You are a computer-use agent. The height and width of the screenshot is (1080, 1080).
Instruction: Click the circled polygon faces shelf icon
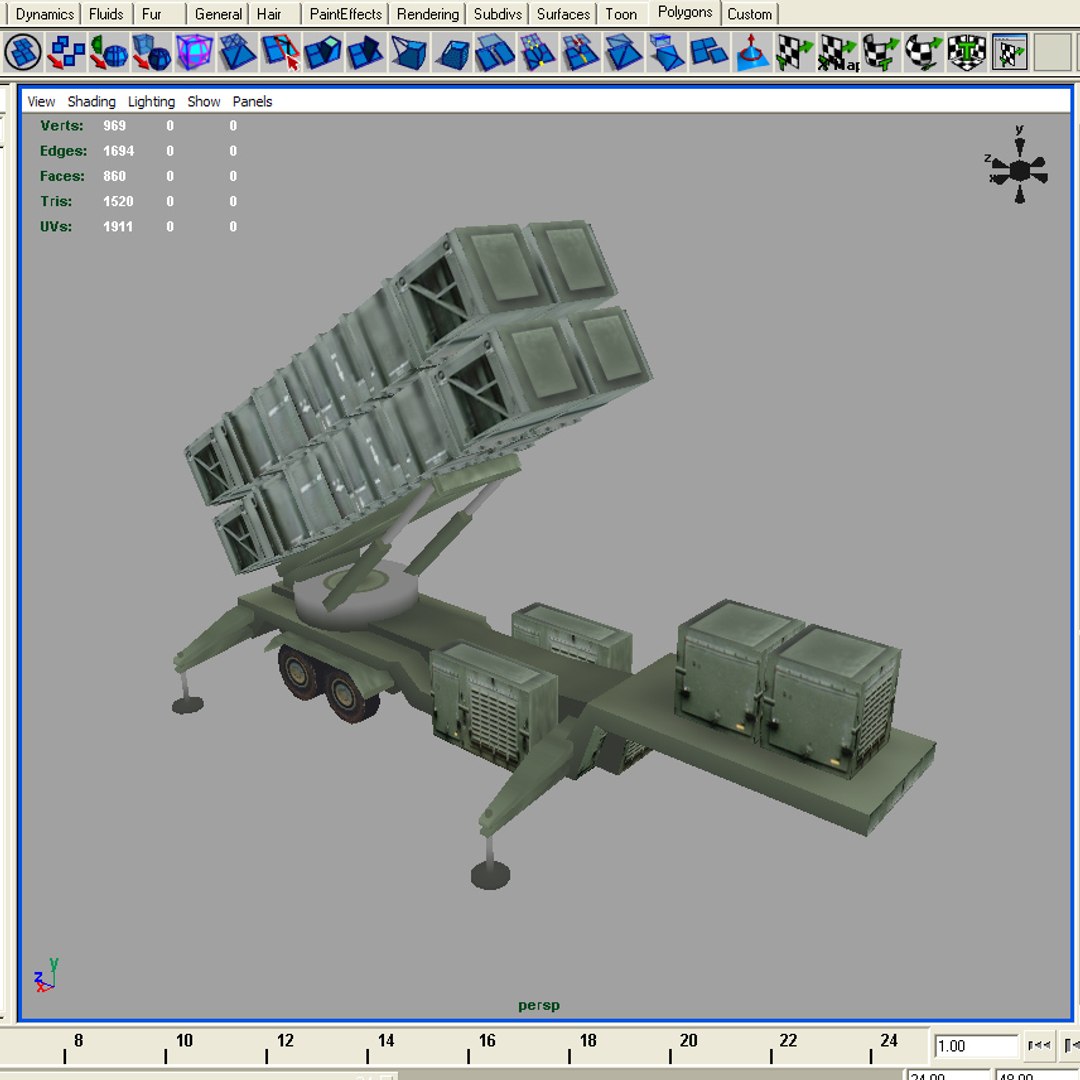click(x=23, y=52)
